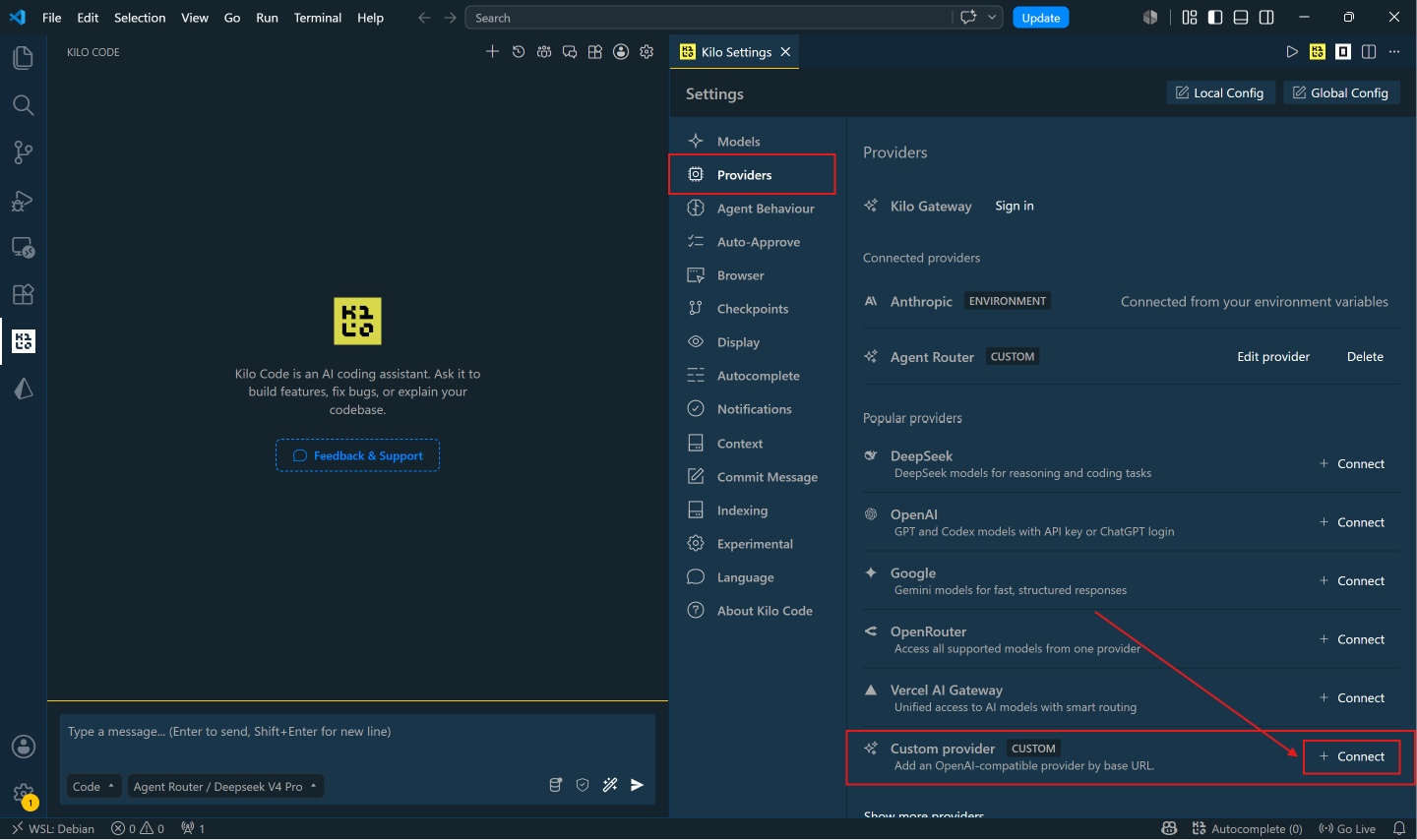Open the Search view in the activity bar
The image size is (1417, 840).
(x=23, y=105)
